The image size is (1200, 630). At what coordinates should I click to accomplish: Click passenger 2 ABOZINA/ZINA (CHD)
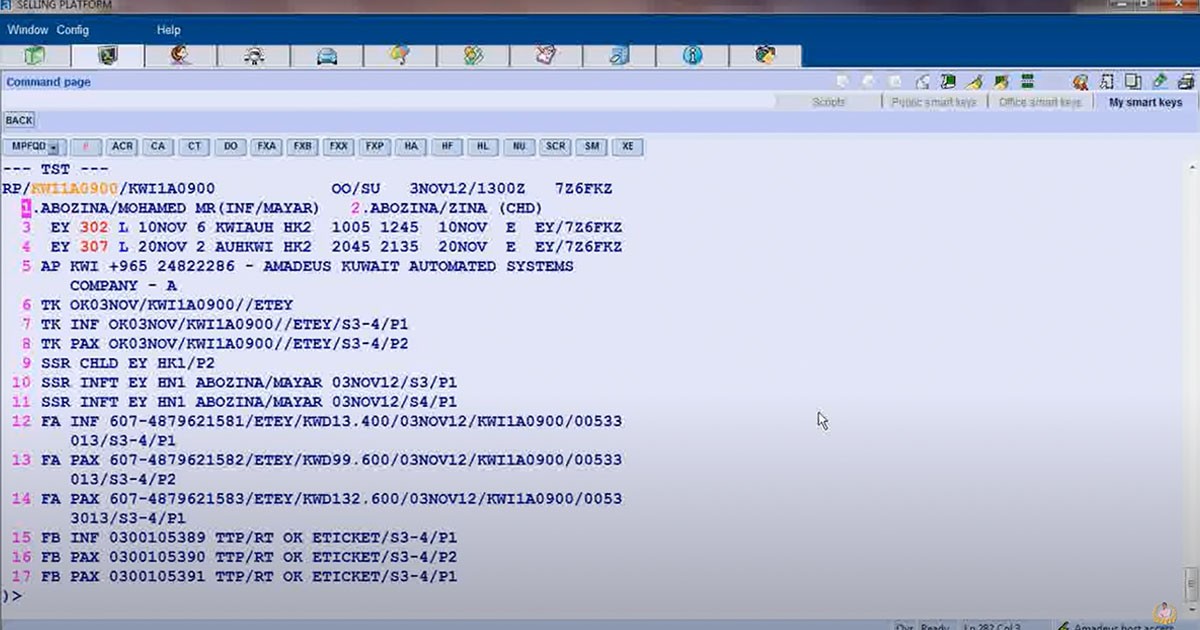447,208
